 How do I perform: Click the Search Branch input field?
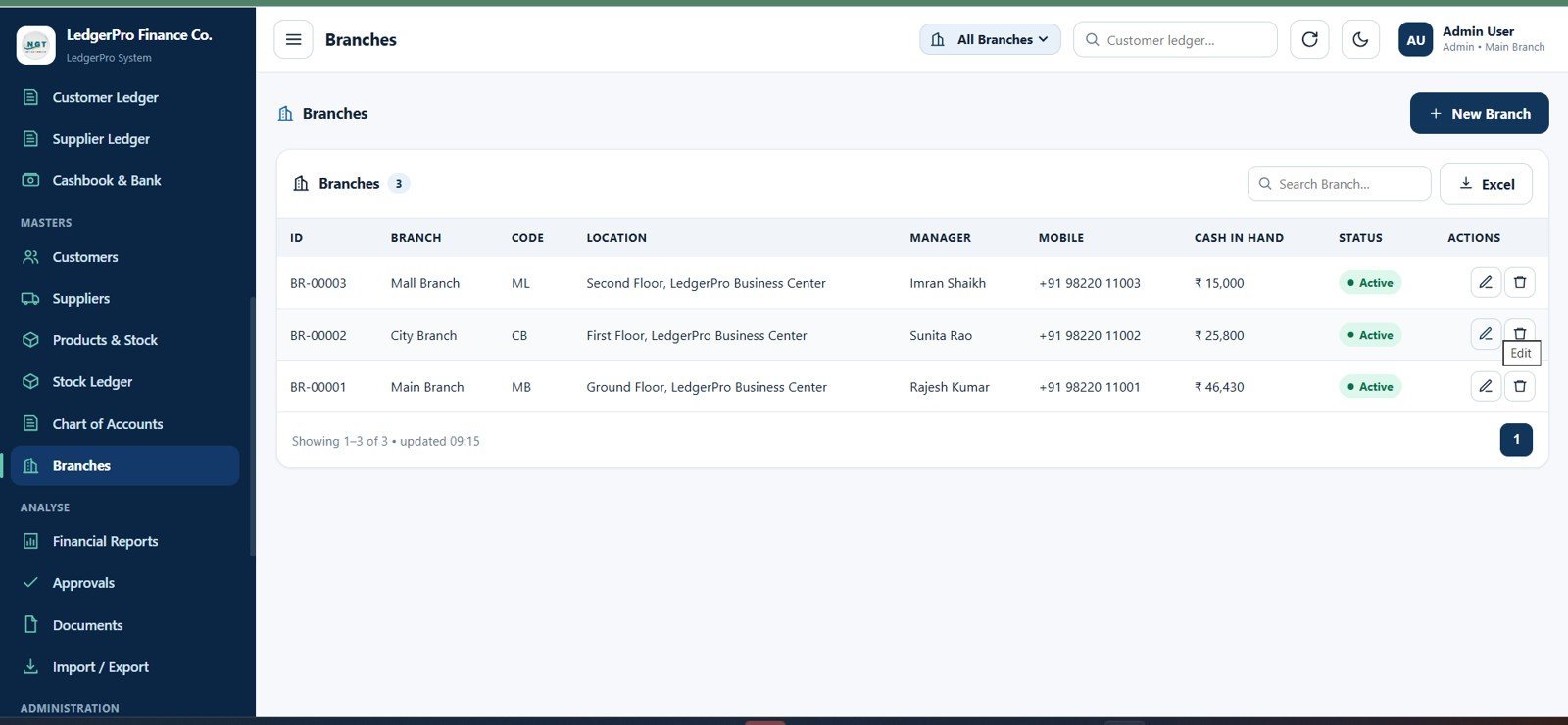1339,184
